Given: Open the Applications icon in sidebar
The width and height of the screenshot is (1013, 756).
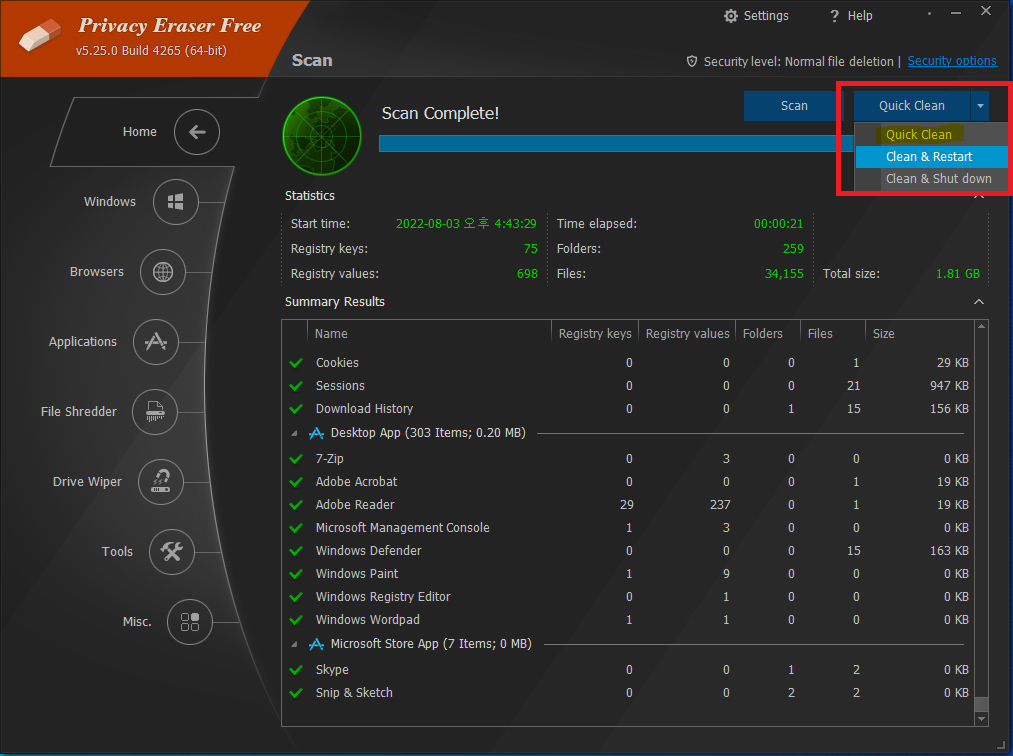Looking at the screenshot, I should coord(156,342).
